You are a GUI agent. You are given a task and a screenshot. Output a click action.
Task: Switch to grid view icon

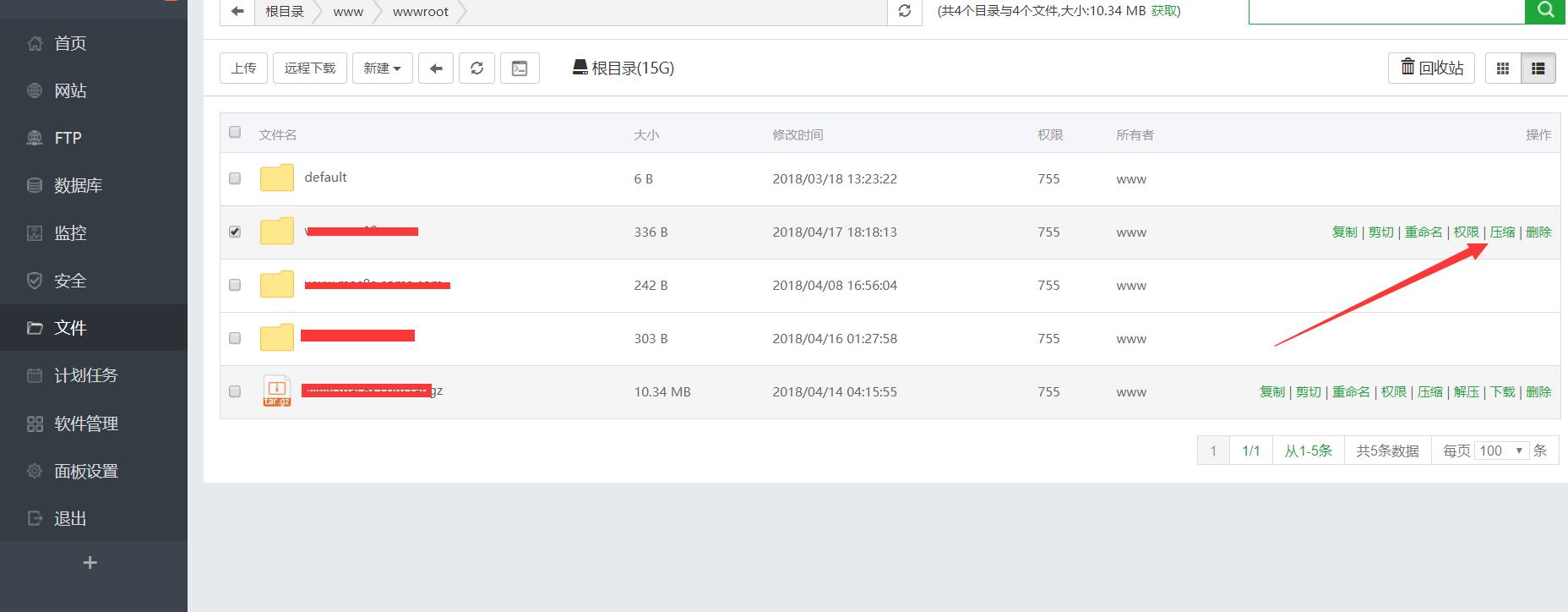(1502, 68)
